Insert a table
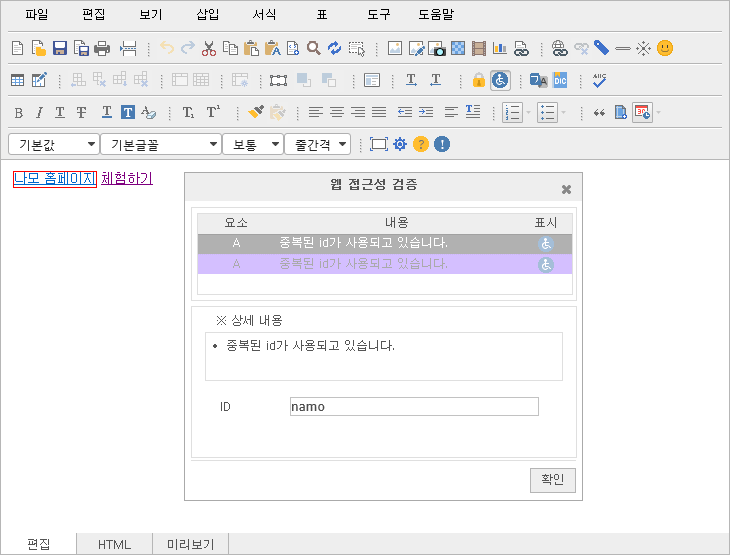Image resolution: width=730 pixels, height=555 pixels. 18,81
